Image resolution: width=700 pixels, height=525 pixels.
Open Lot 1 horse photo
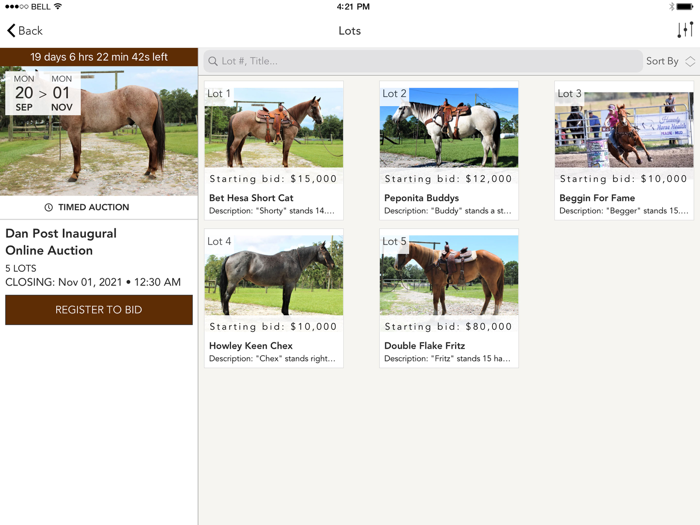click(274, 128)
